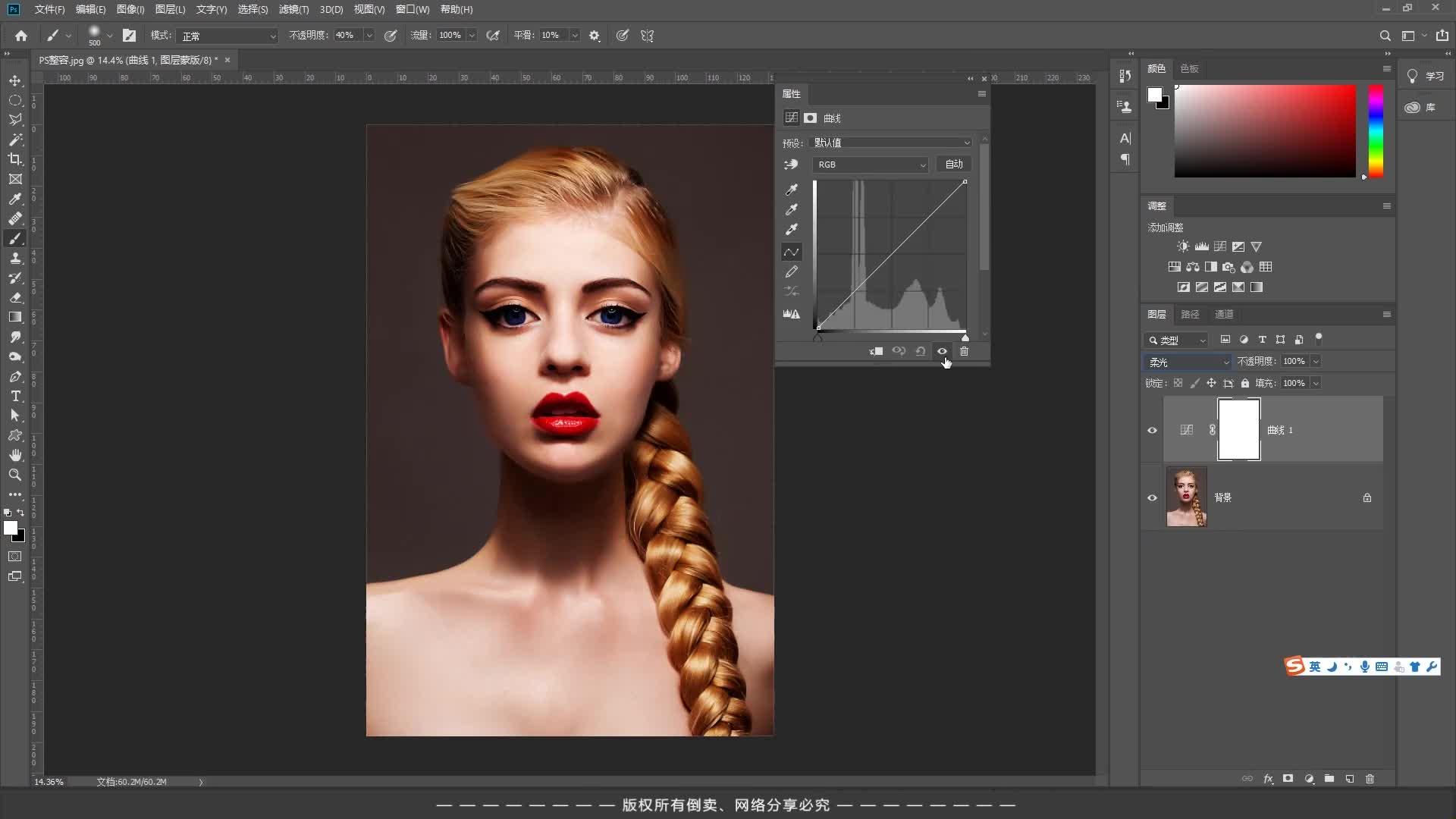Open the 文件(F) menu
Screen dimensions: 1456x819
point(49,9)
